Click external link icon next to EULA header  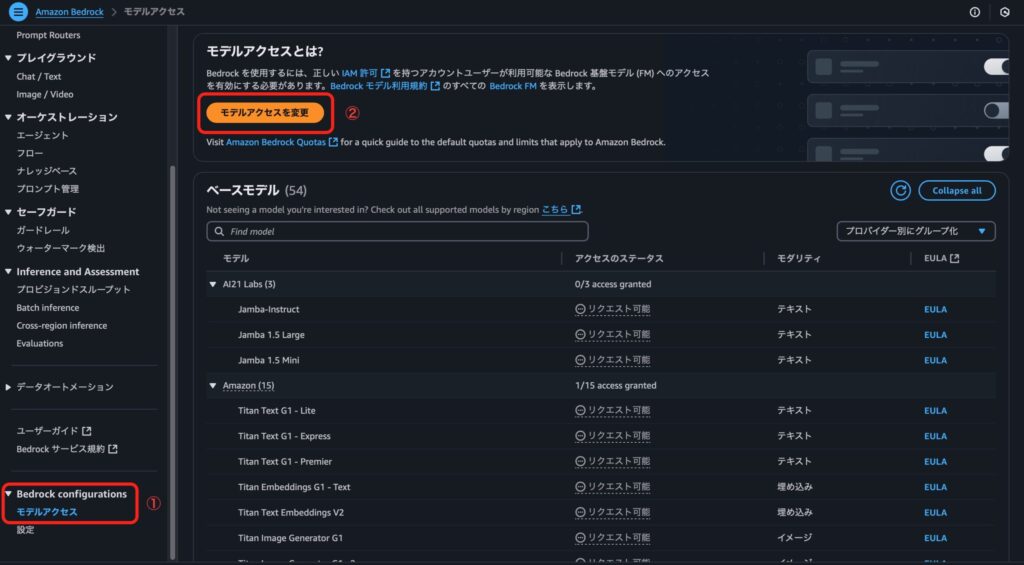(955, 258)
